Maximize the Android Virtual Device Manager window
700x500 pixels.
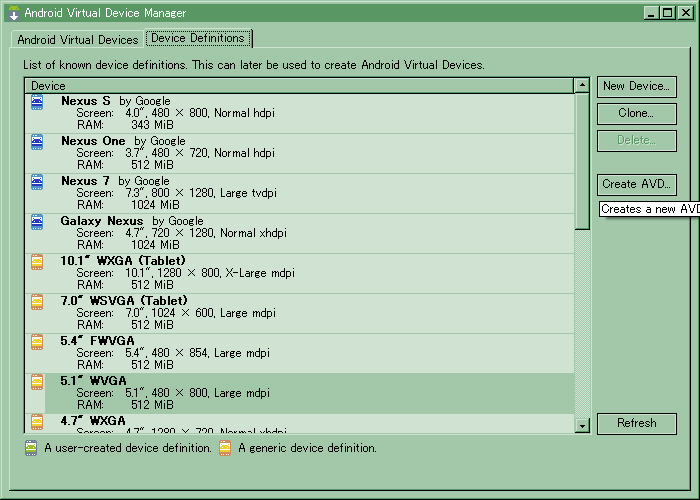point(668,13)
